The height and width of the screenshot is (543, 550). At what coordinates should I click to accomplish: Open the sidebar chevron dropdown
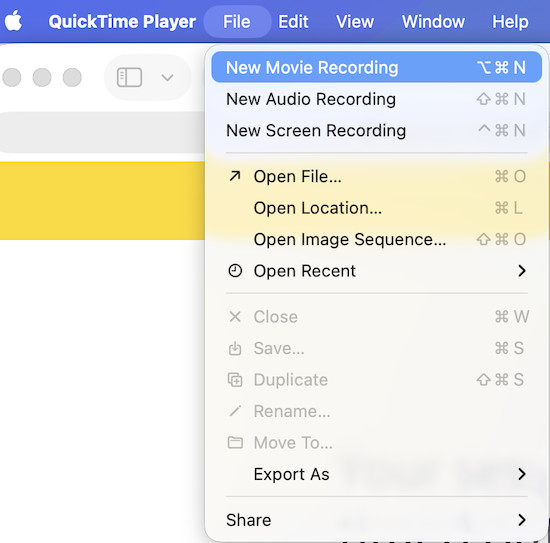point(167,77)
